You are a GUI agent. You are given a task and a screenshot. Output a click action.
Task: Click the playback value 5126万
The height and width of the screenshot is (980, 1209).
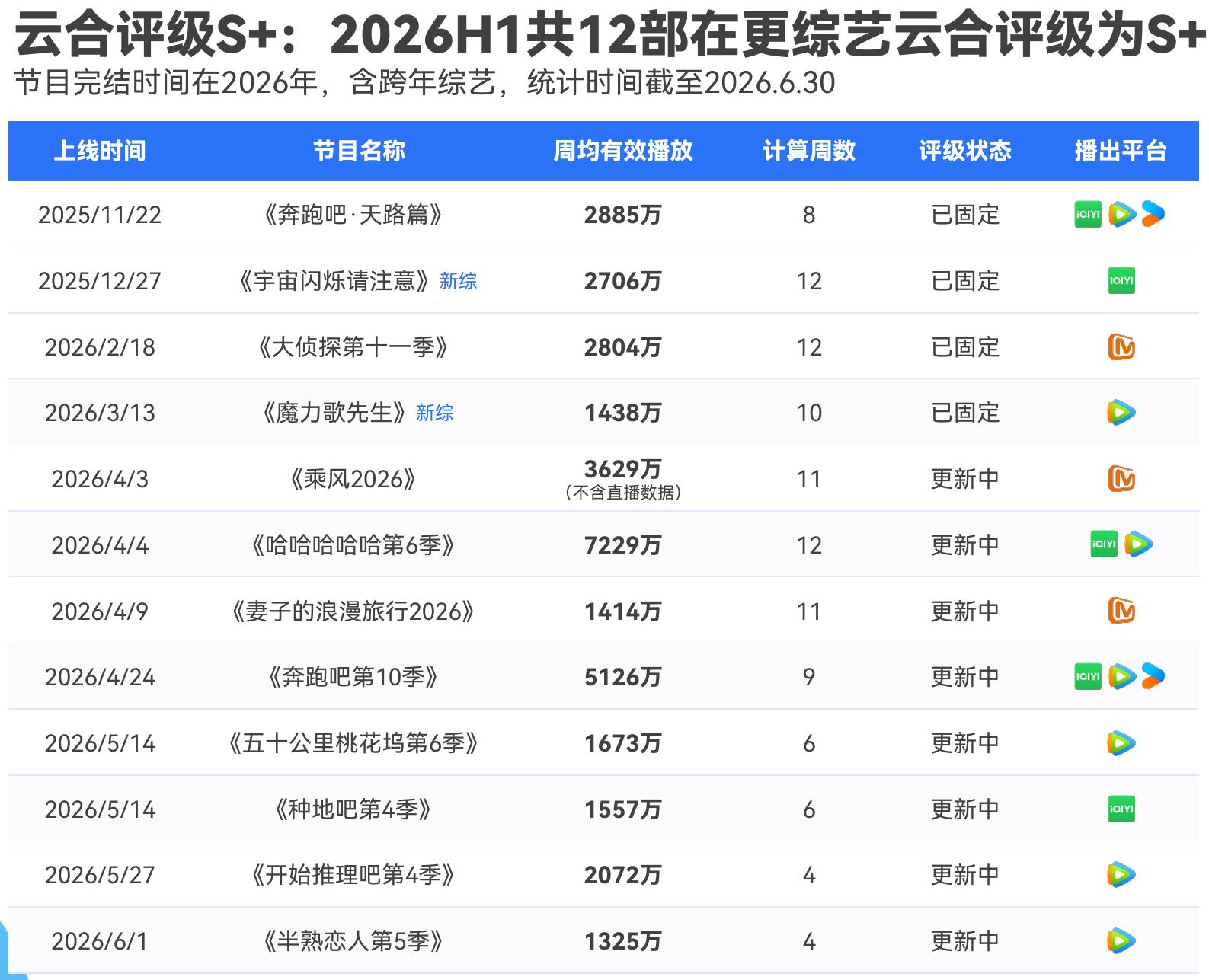623,677
